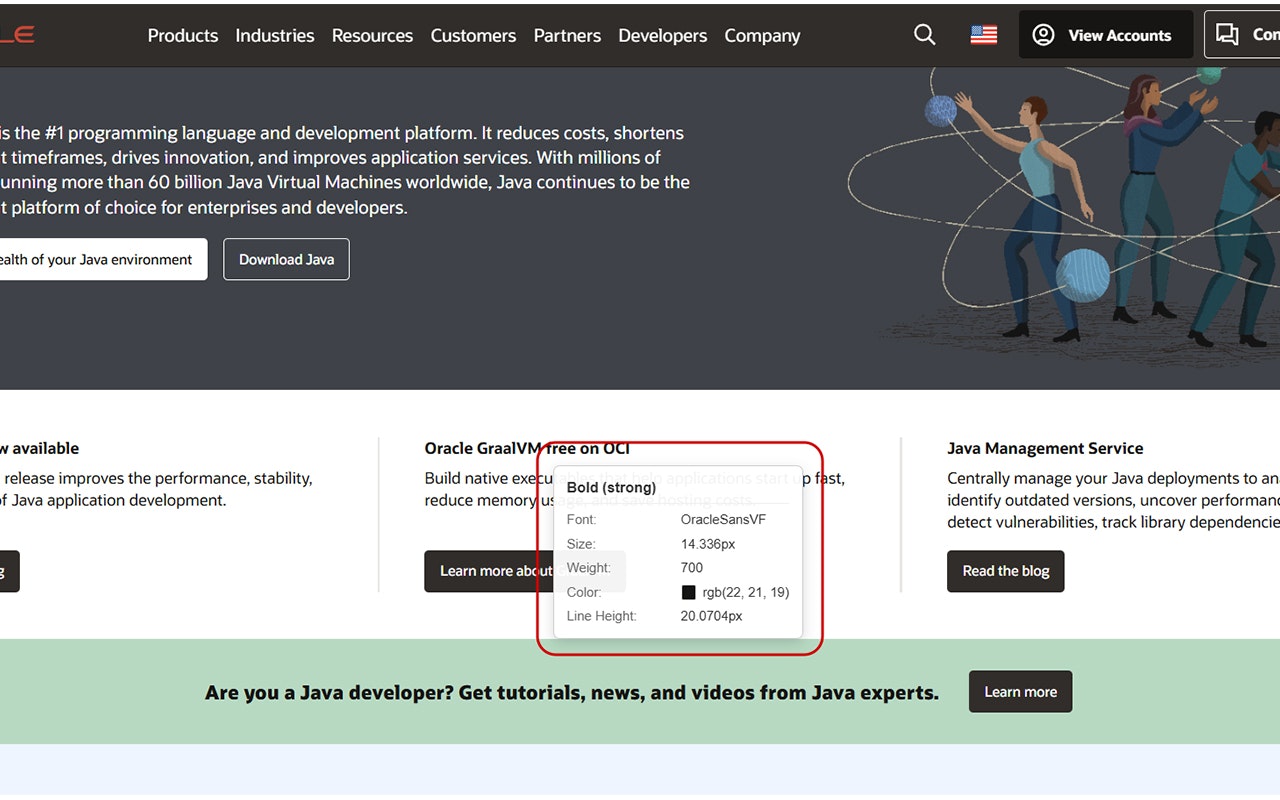Image resolution: width=1280 pixels, height=800 pixels.
Task: Open the Partners menu
Action: coord(567,35)
